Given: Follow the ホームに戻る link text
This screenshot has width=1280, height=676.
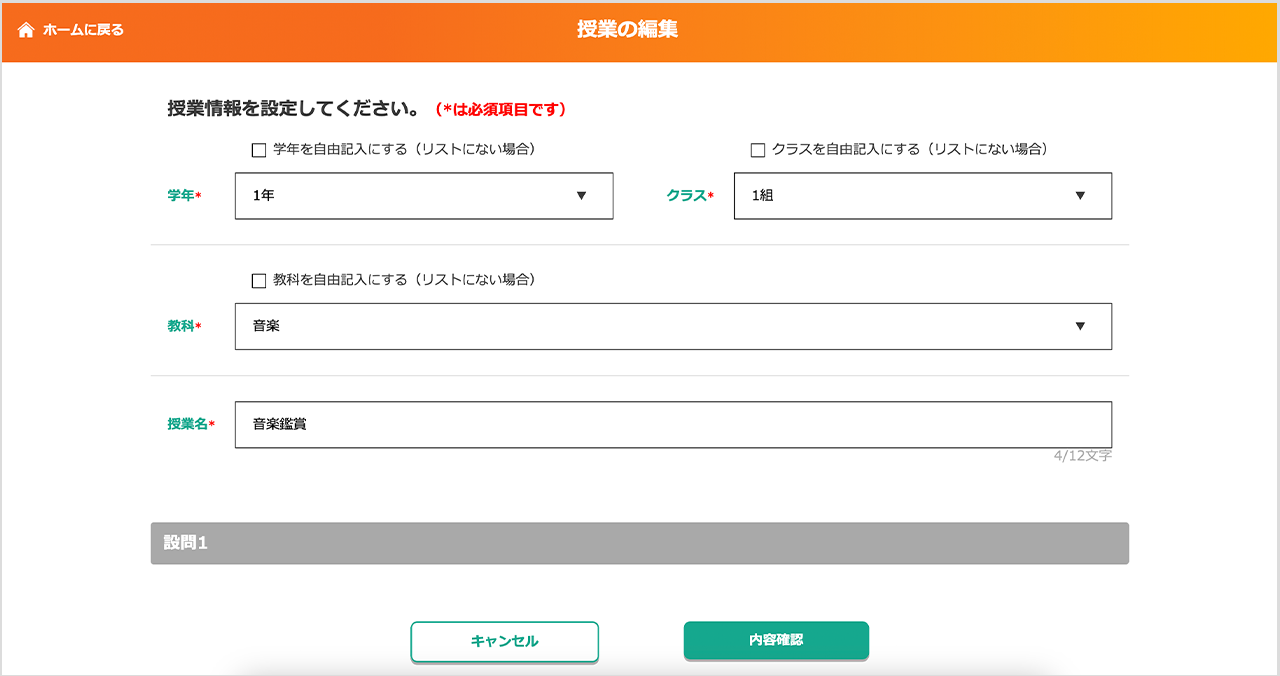Looking at the screenshot, I should [83, 30].
